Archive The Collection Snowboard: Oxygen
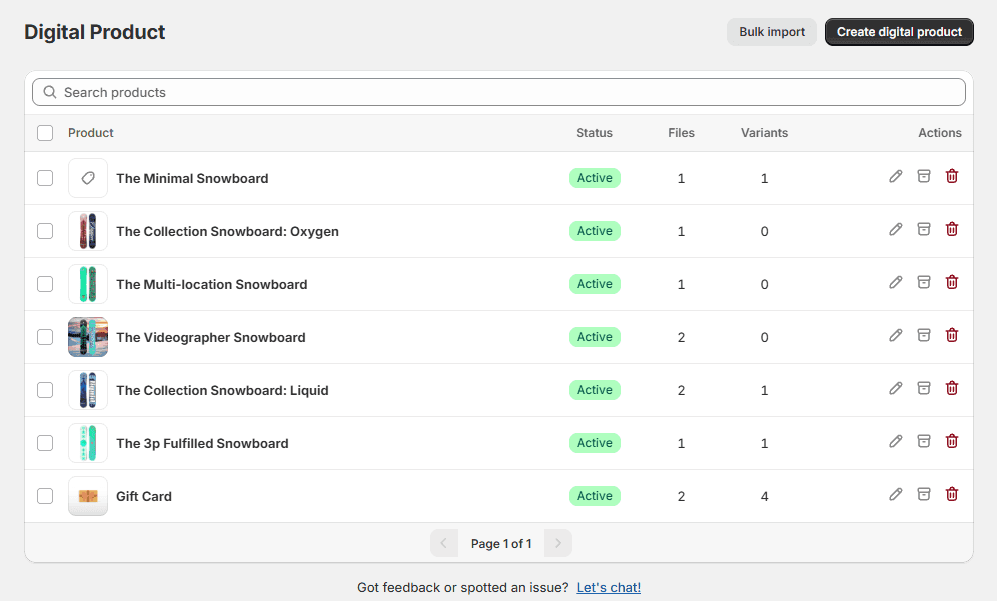The image size is (997, 601). click(x=924, y=229)
